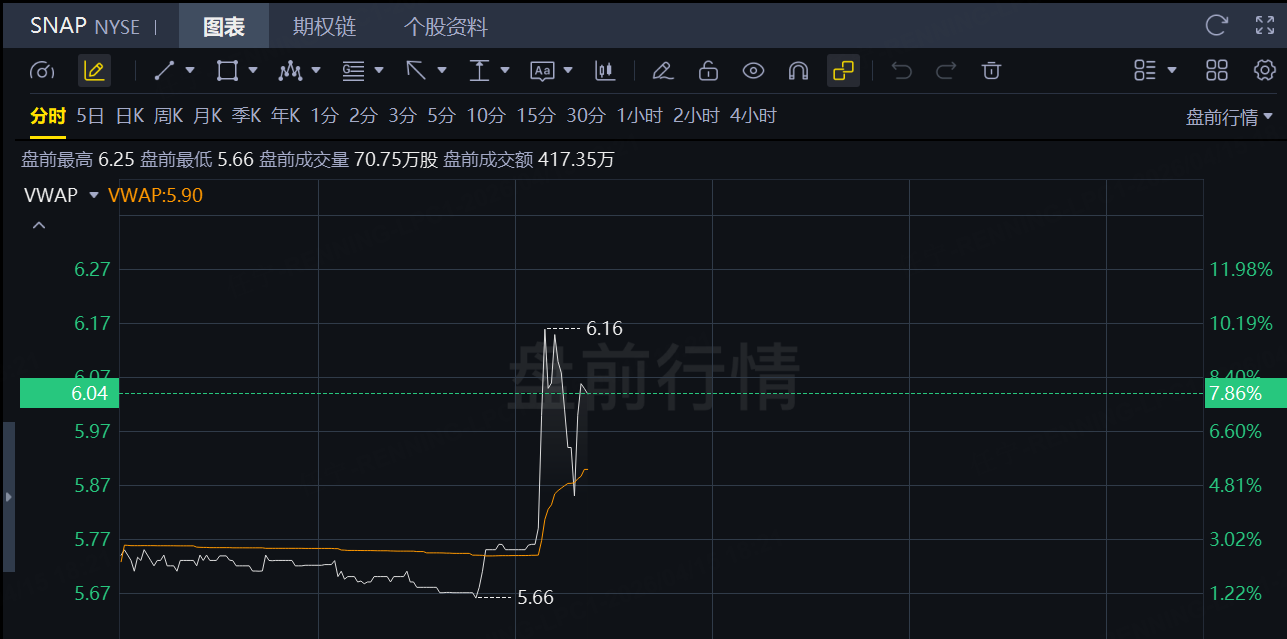Click the SNAP ticker symbol
This screenshot has height=639, width=1287.
[x=58, y=26]
